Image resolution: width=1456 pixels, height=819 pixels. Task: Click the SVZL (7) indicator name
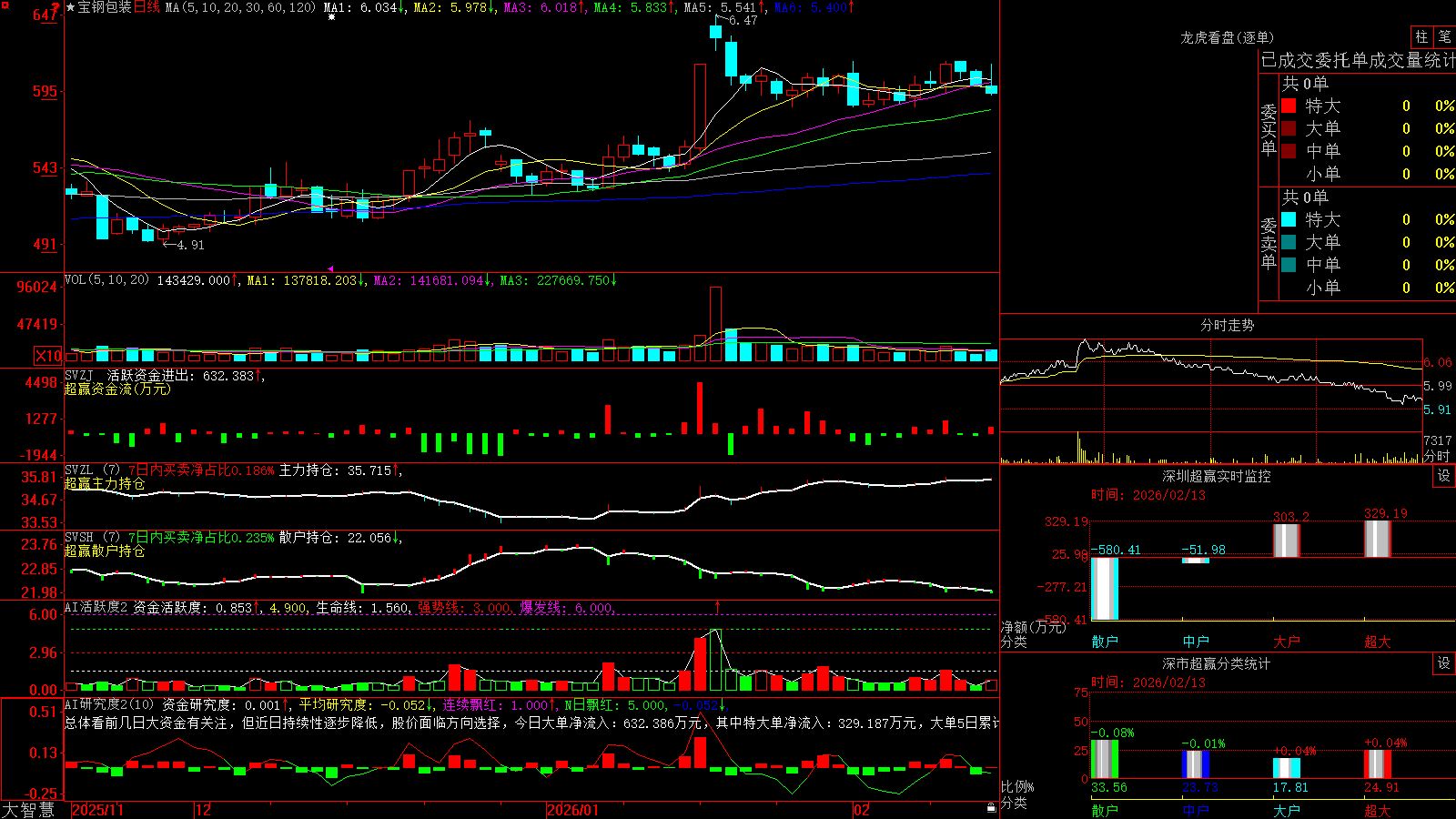(x=92, y=470)
